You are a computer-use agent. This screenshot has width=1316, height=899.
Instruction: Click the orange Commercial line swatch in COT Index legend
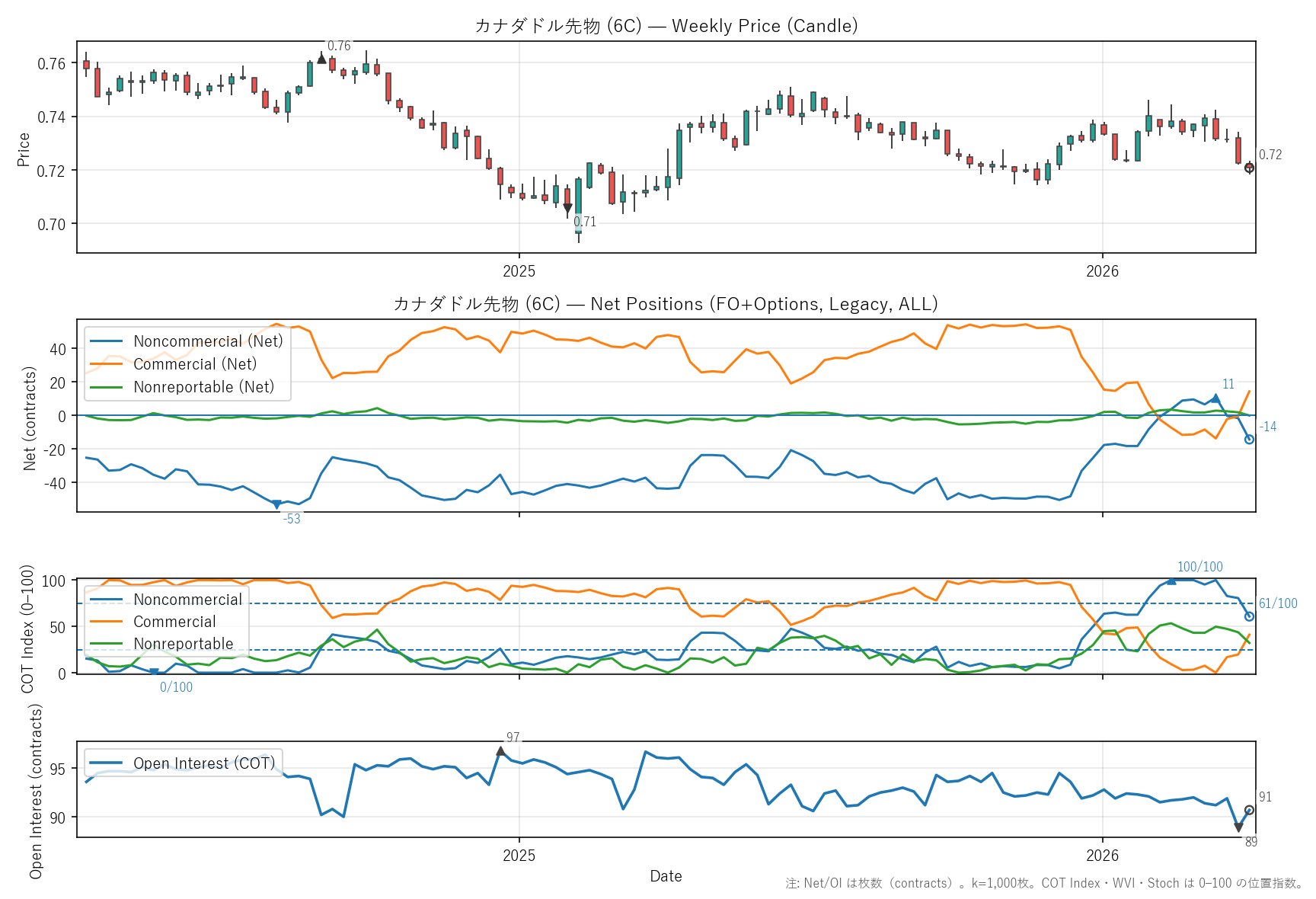click(106, 622)
